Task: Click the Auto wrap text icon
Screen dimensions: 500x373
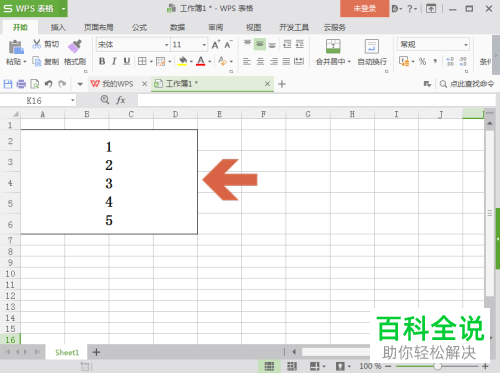Action: point(372,46)
